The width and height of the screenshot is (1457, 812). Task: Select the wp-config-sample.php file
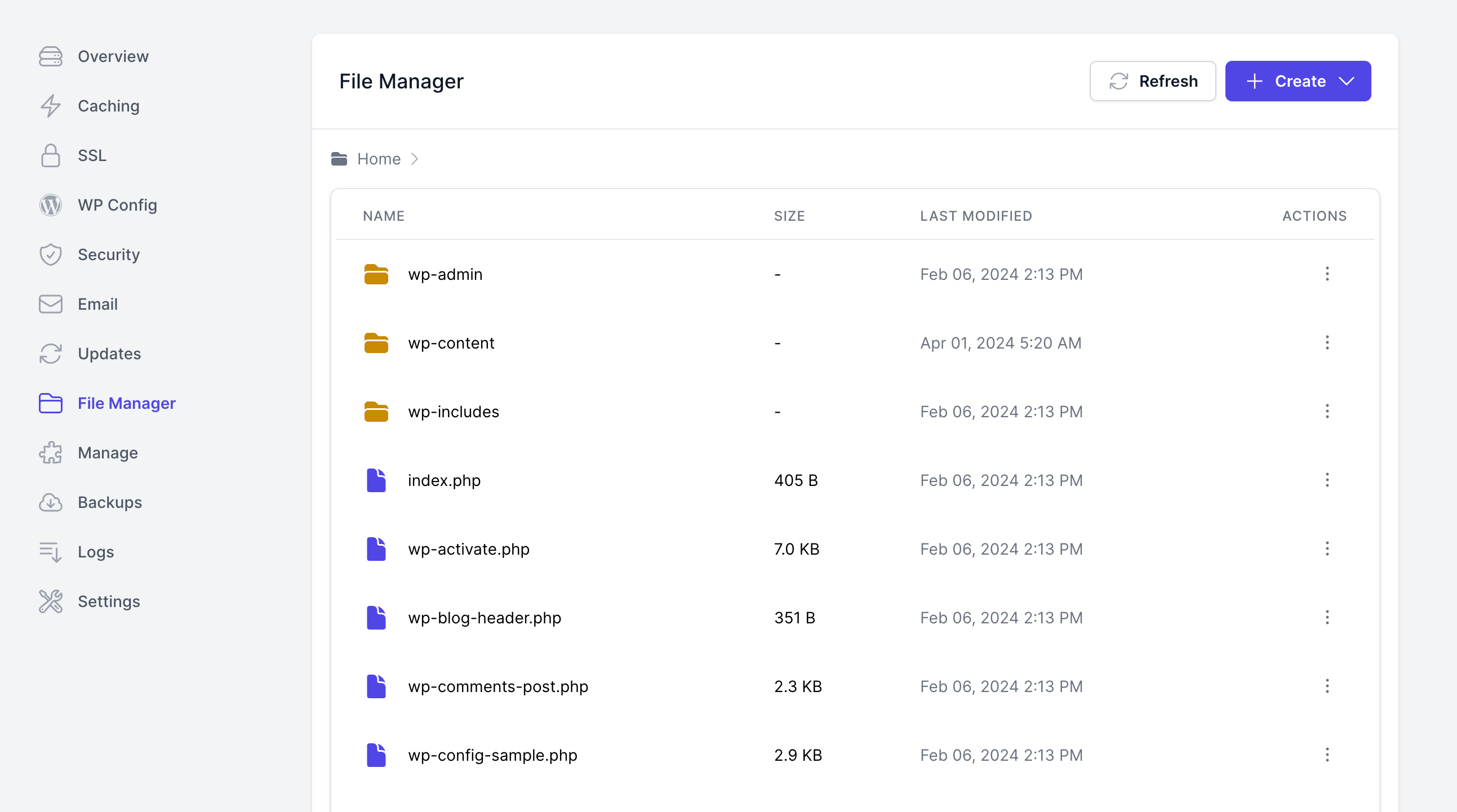(x=492, y=755)
